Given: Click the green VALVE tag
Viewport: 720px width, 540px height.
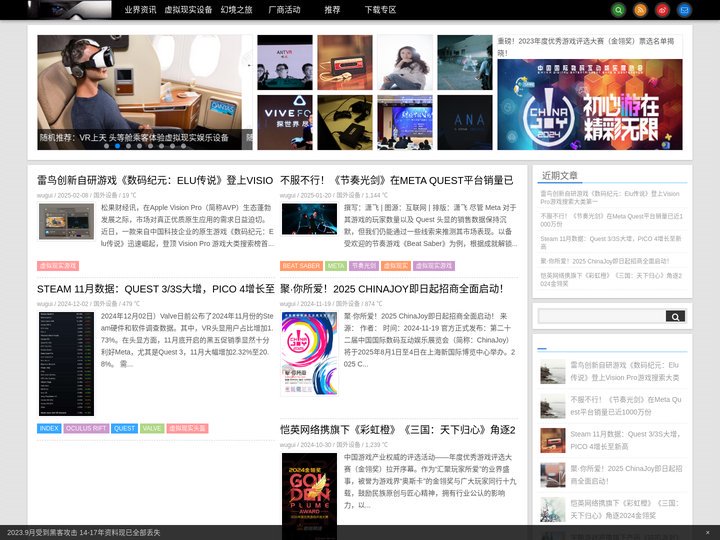Looking at the screenshot, I should pos(152,428).
